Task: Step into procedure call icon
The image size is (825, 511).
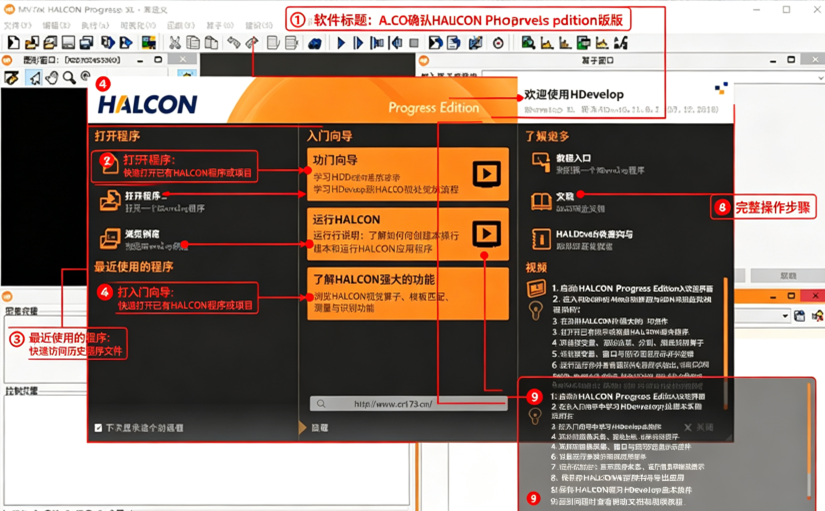Action: pyautogui.click(x=377, y=43)
